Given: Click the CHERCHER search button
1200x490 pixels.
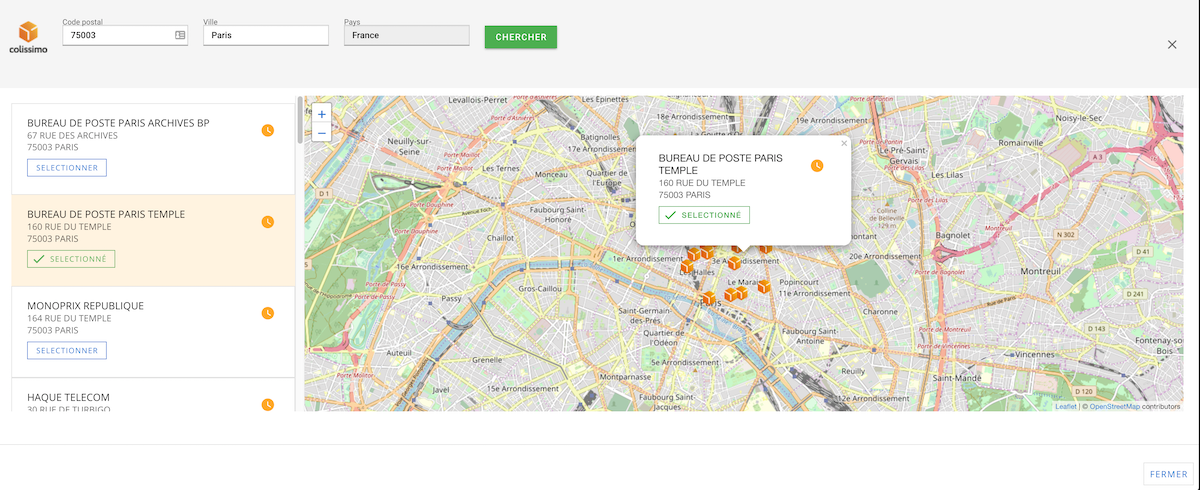Looking at the screenshot, I should pos(521,37).
